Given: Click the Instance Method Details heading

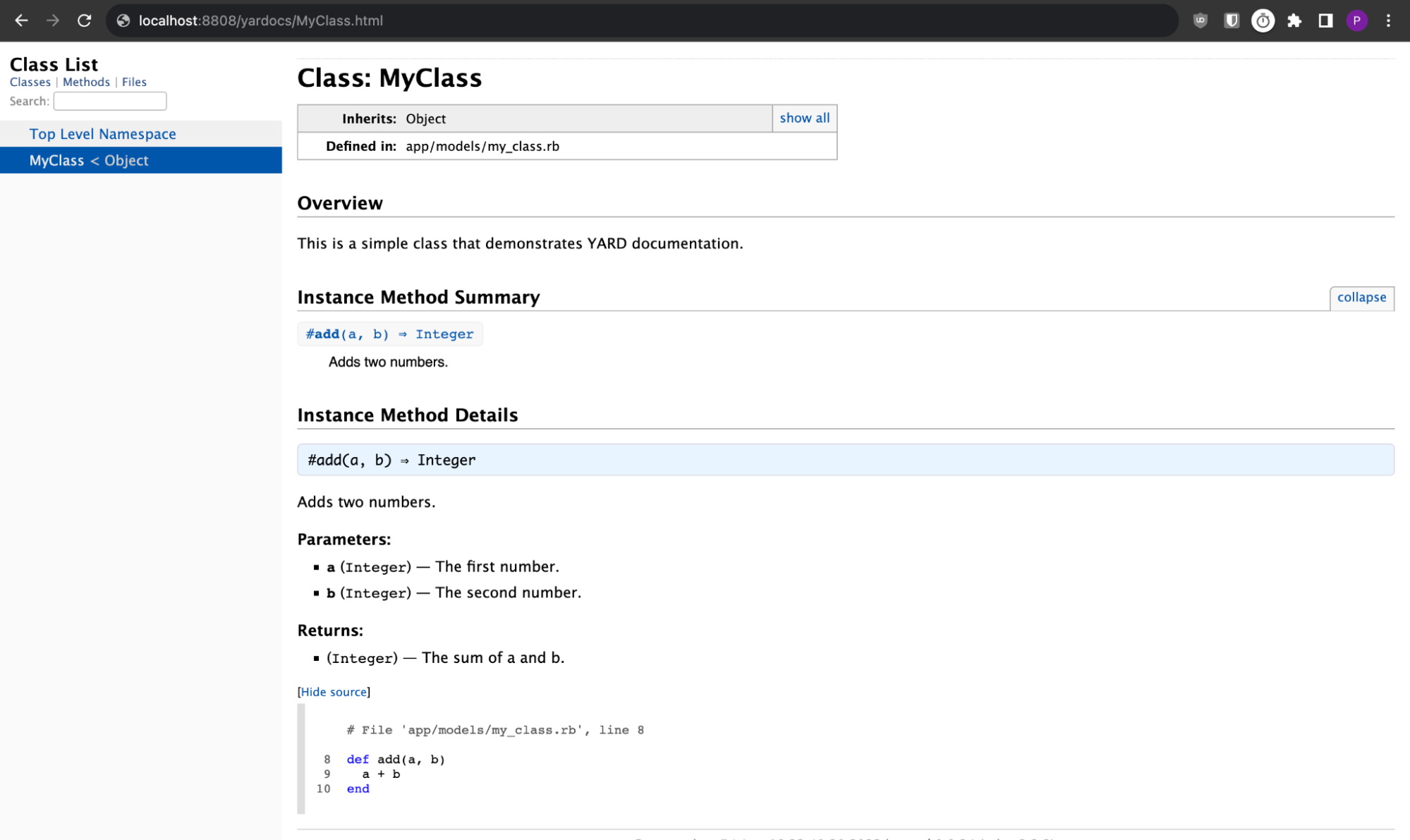Looking at the screenshot, I should click(408, 415).
